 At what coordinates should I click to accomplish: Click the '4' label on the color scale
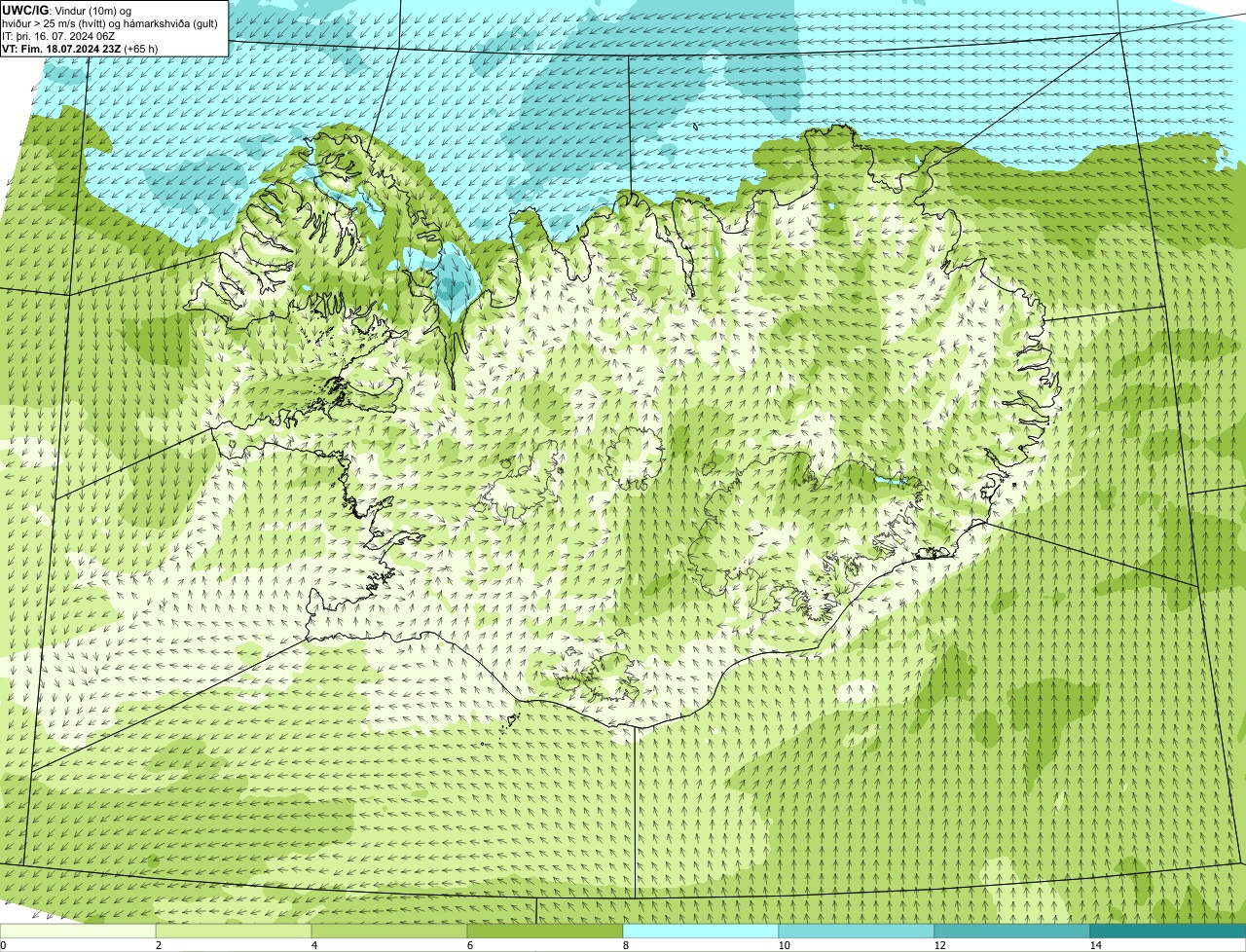[313, 945]
